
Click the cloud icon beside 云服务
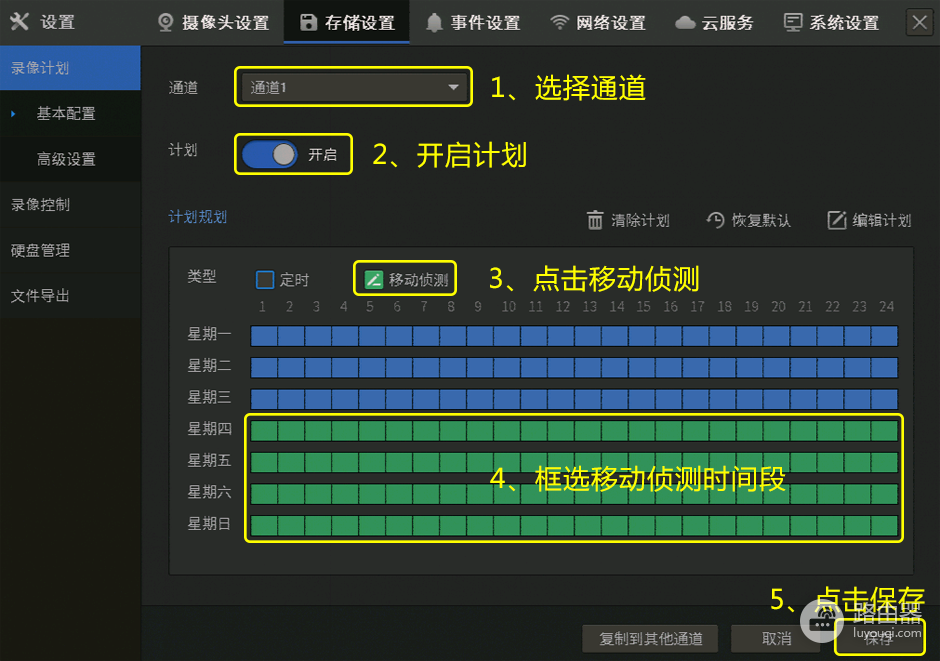[x=685, y=23]
